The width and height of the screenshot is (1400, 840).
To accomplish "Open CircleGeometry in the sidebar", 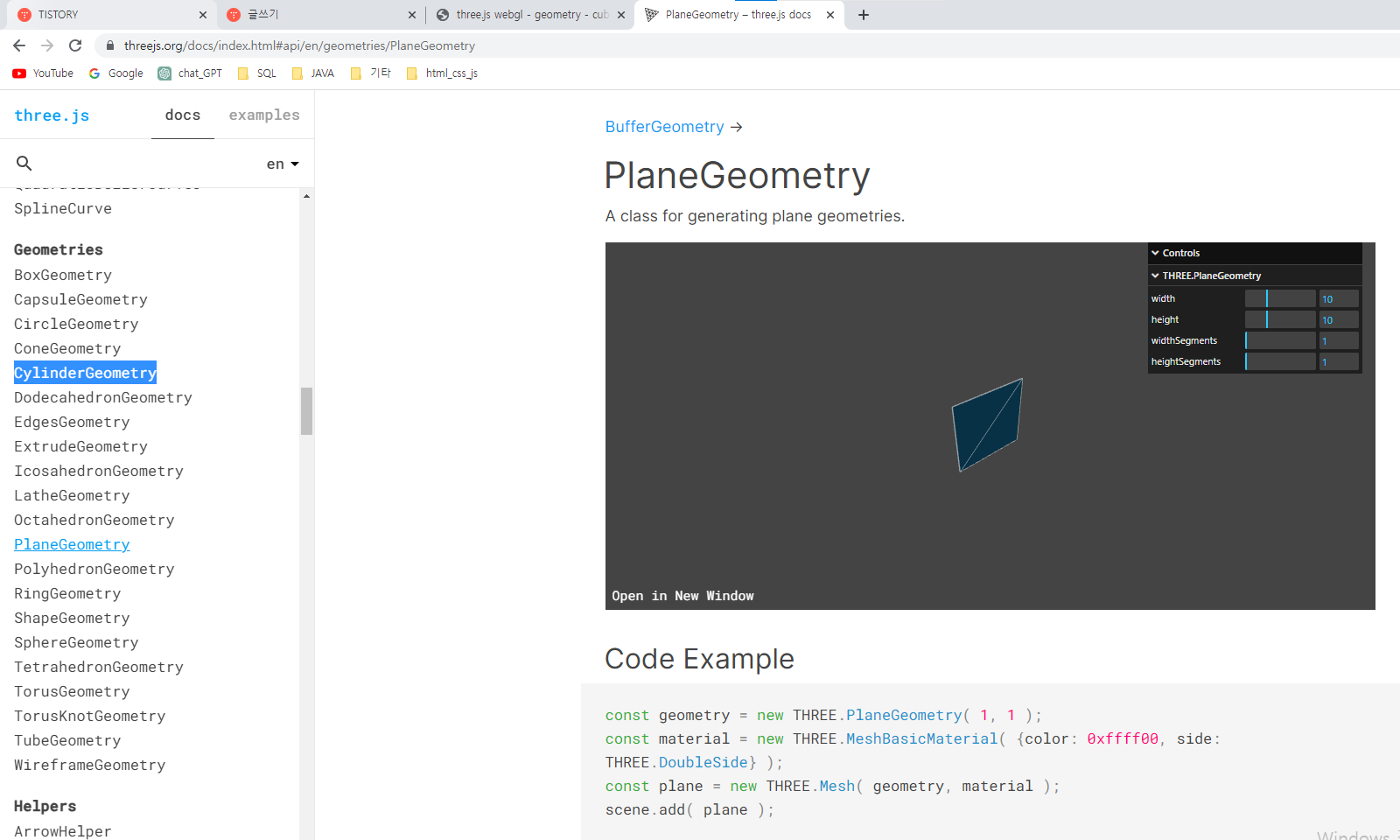I will point(76,324).
